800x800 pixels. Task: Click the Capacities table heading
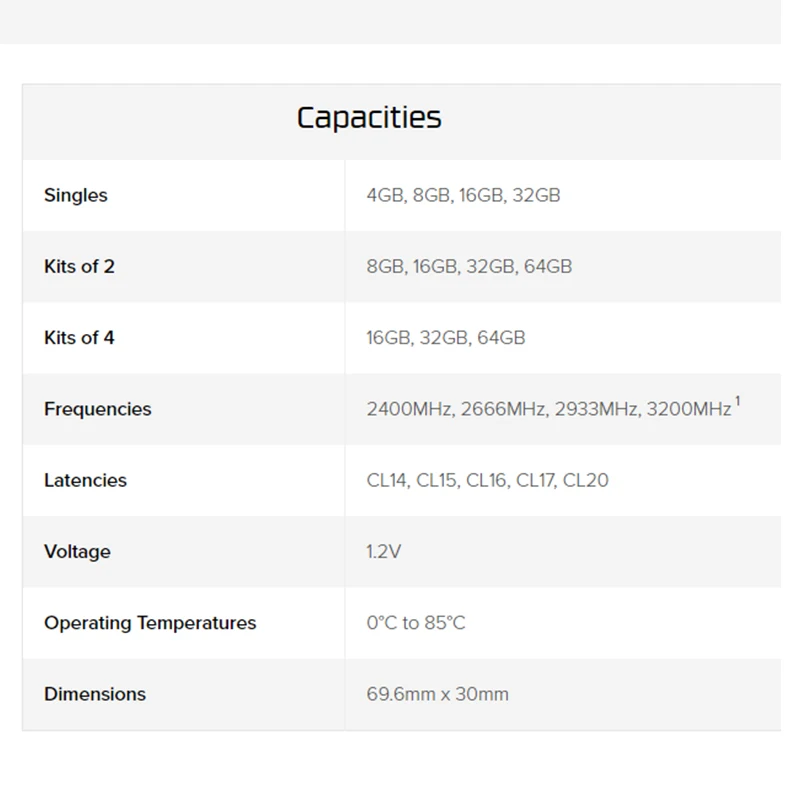click(369, 118)
